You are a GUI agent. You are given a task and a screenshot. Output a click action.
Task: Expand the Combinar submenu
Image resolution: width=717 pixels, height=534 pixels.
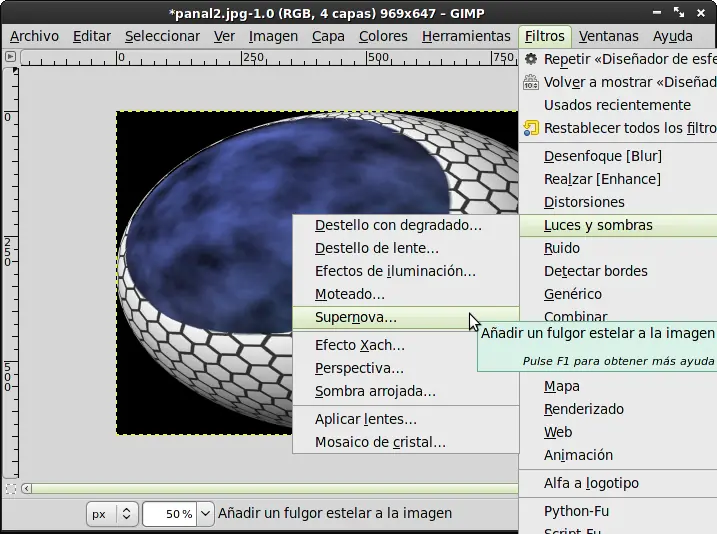(618, 315)
